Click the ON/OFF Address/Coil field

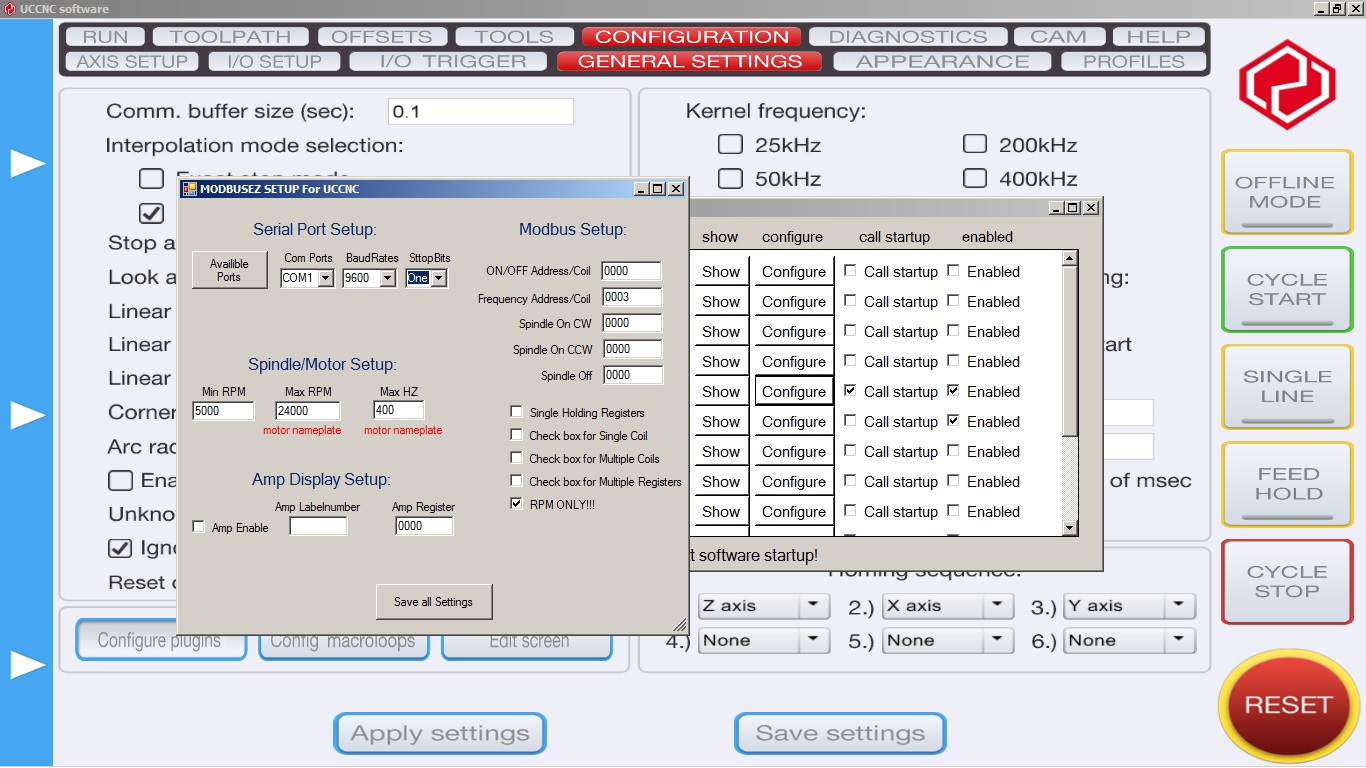pyautogui.click(x=632, y=271)
